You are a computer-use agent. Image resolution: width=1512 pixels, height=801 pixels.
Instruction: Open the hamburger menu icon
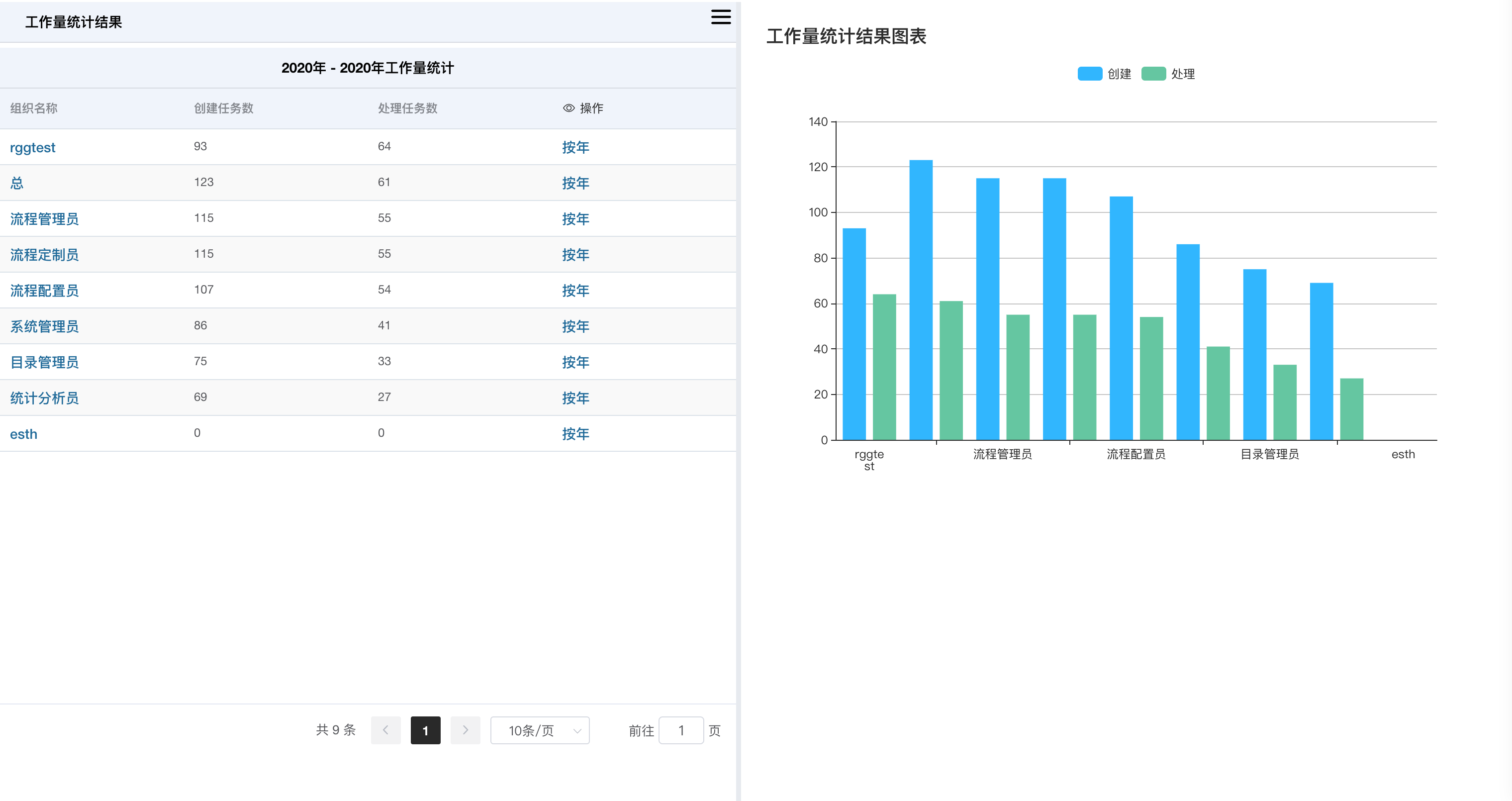720,17
